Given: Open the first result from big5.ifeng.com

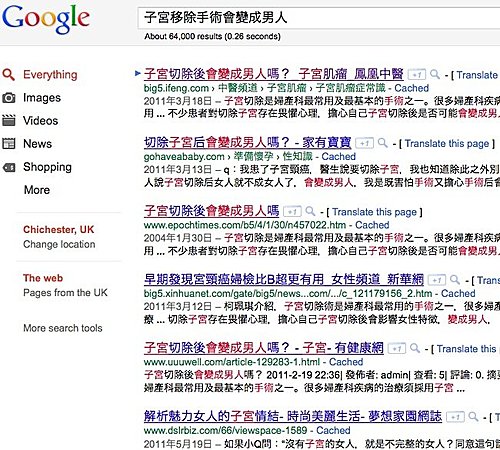Looking at the screenshot, I should pyautogui.click(x=273, y=74).
